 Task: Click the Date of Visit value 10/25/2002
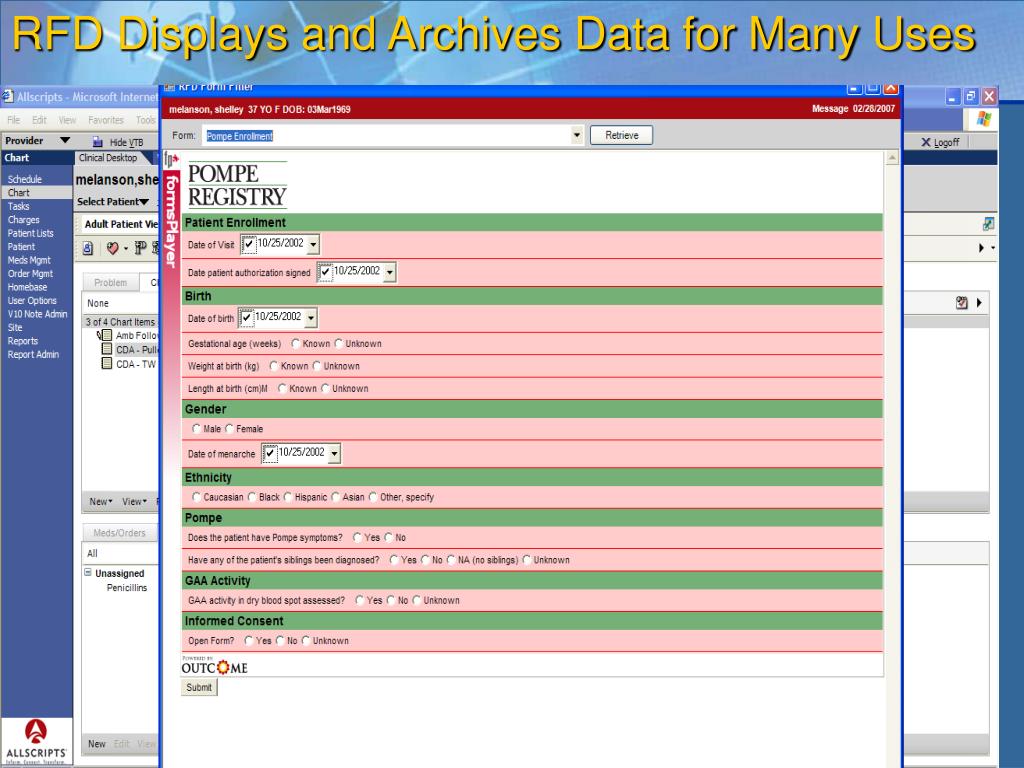point(281,243)
